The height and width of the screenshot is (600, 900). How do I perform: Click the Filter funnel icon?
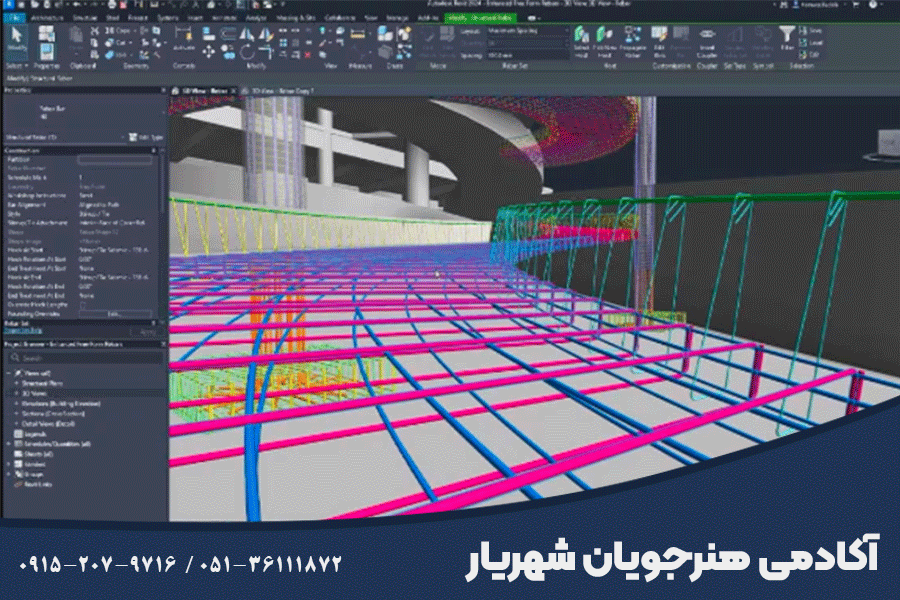tap(788, 39)
